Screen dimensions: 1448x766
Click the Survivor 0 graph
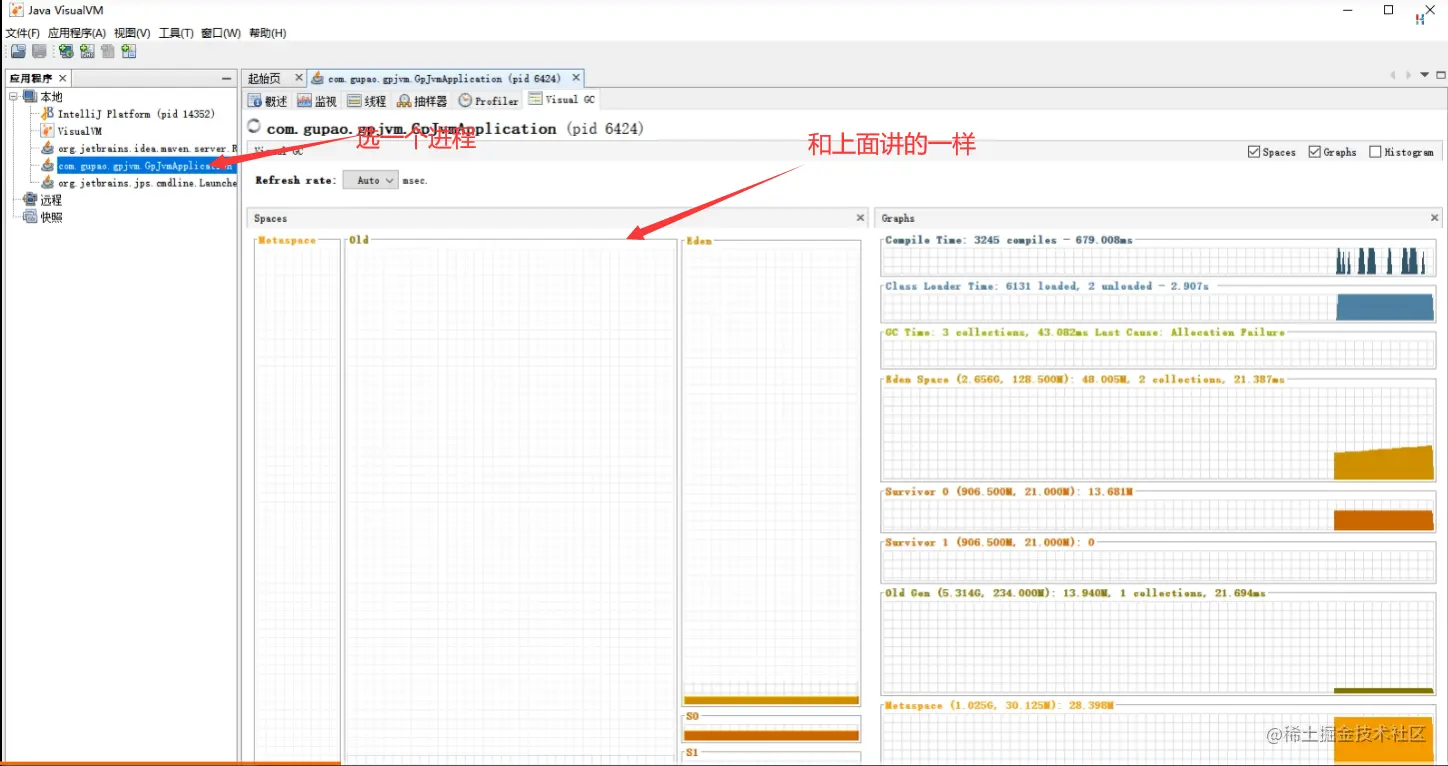pyautogui.click(x=1160, y=514)
